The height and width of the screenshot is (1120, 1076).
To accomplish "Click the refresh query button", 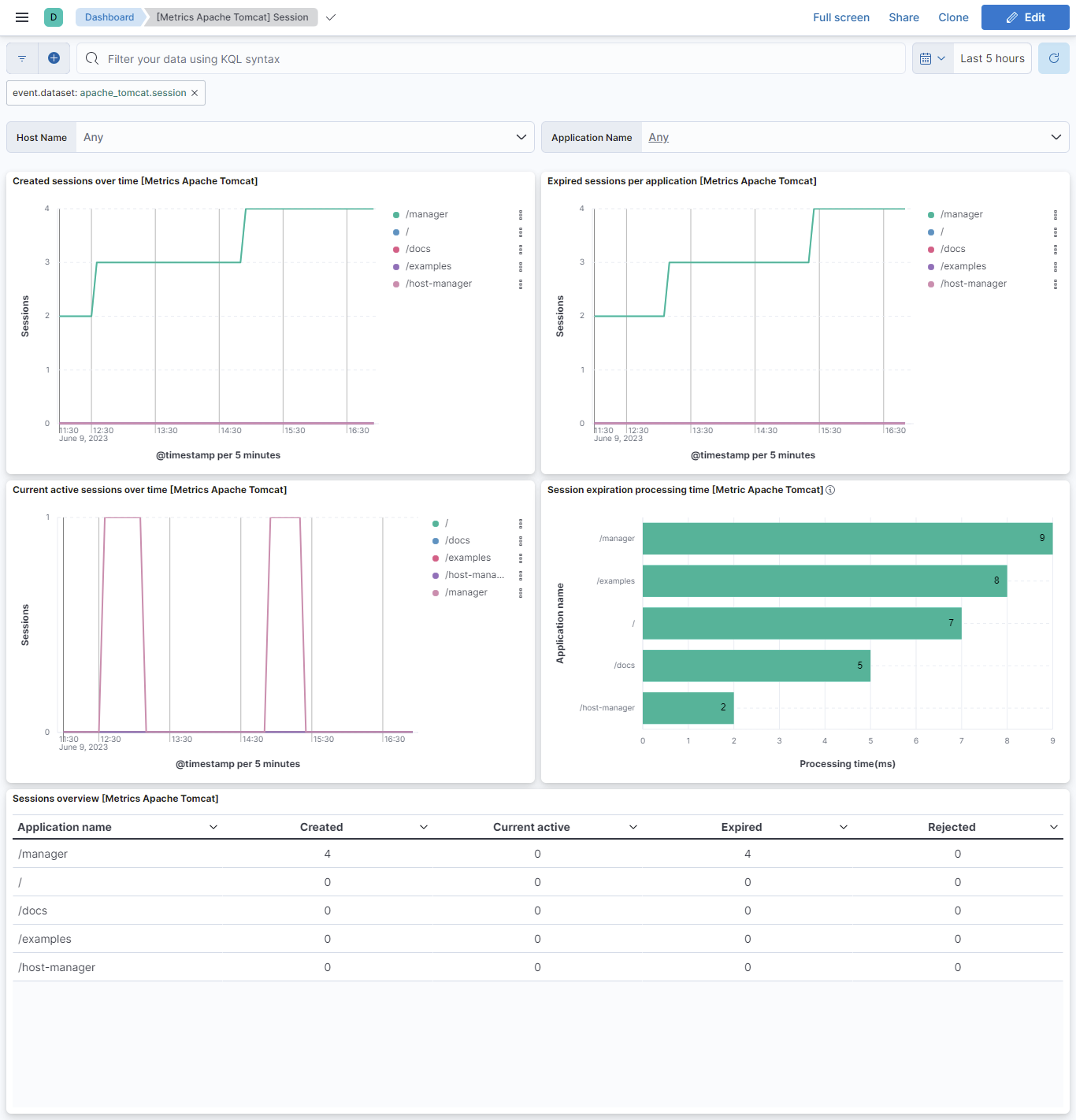I will pyautogui.click(x=1053, y=58).
